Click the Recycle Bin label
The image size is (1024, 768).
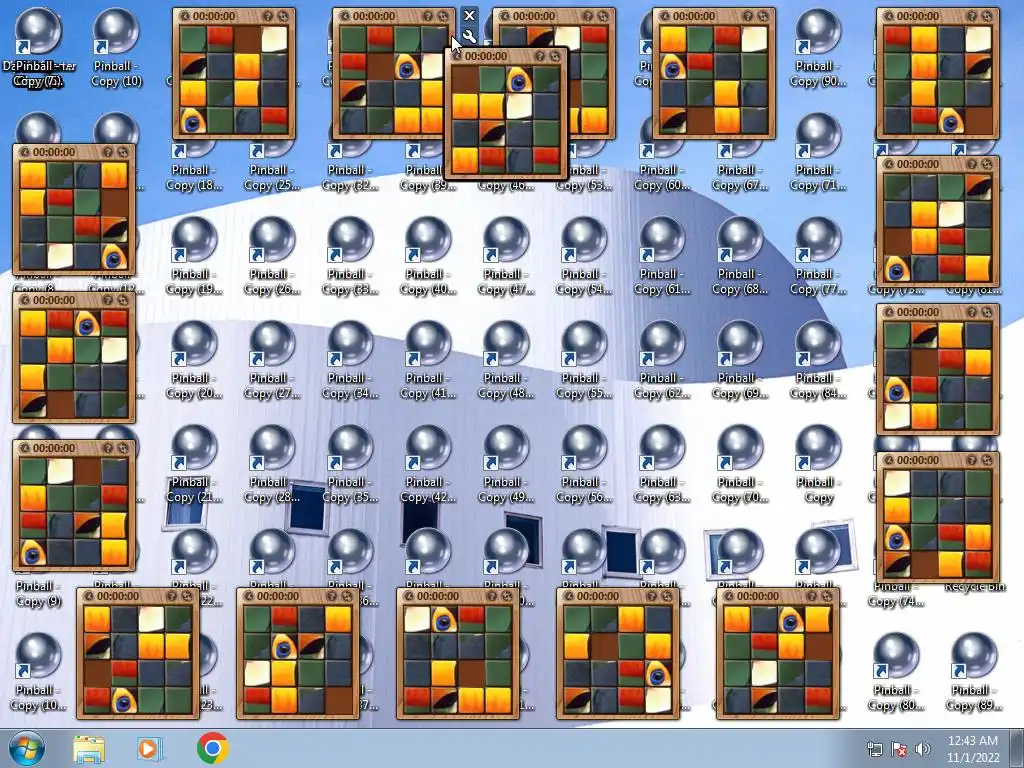(974, 587)
